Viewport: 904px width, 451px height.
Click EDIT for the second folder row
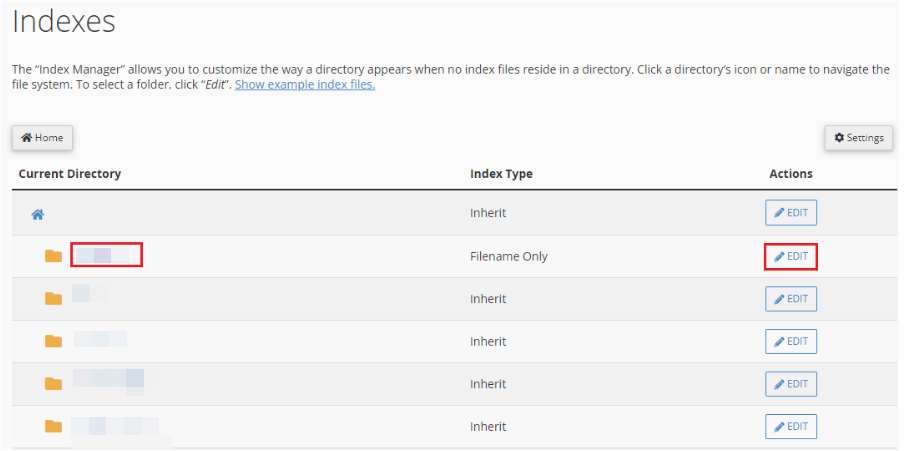(791, 299)
